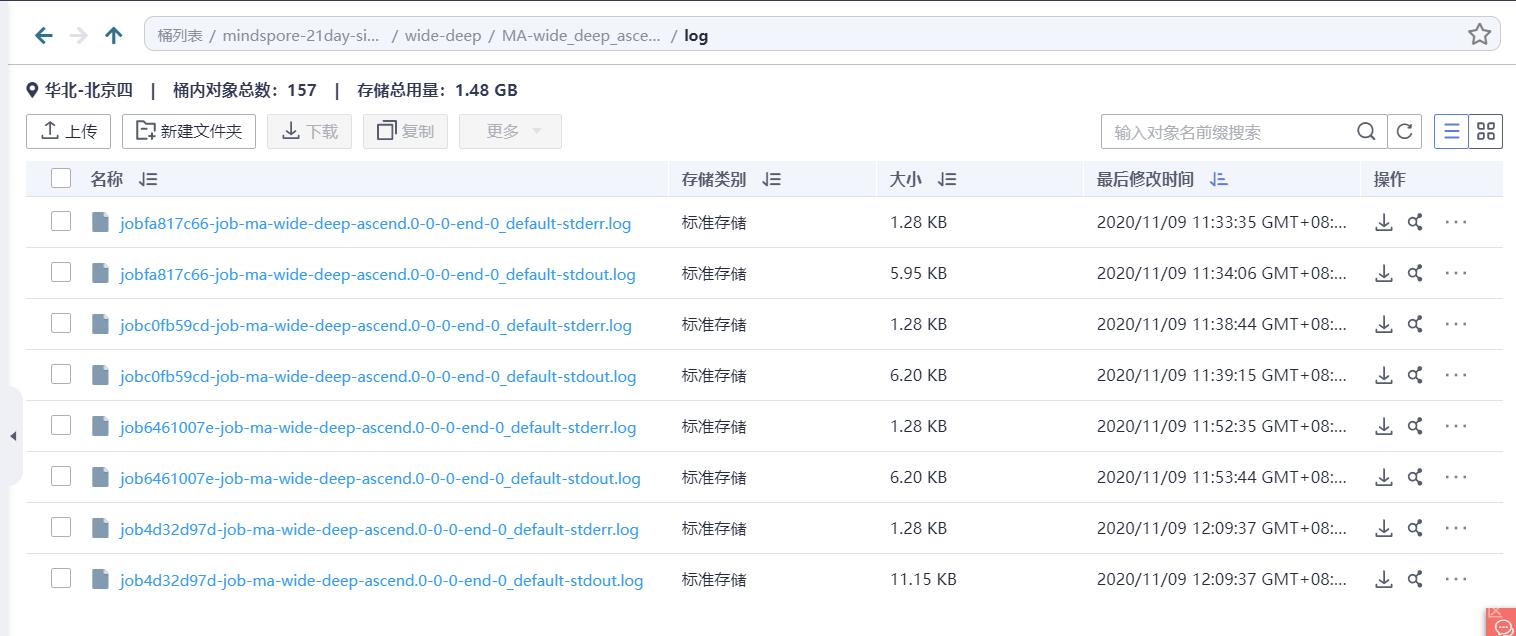Download jobc0fb59cd stdout.log via row icon
This screenshot has width=1516, height=636.
pyautogui.click(x=1384, y=376)
